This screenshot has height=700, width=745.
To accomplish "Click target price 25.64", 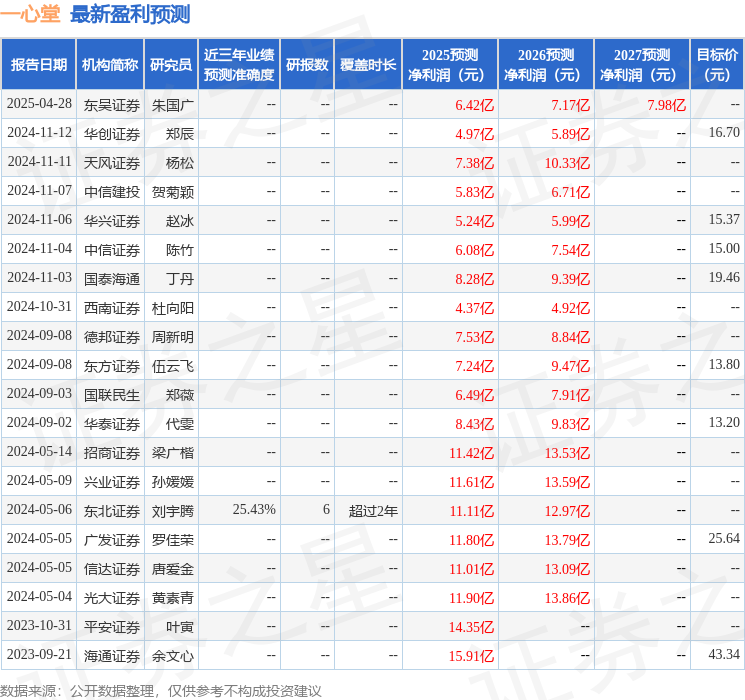I will coord(724,538).
